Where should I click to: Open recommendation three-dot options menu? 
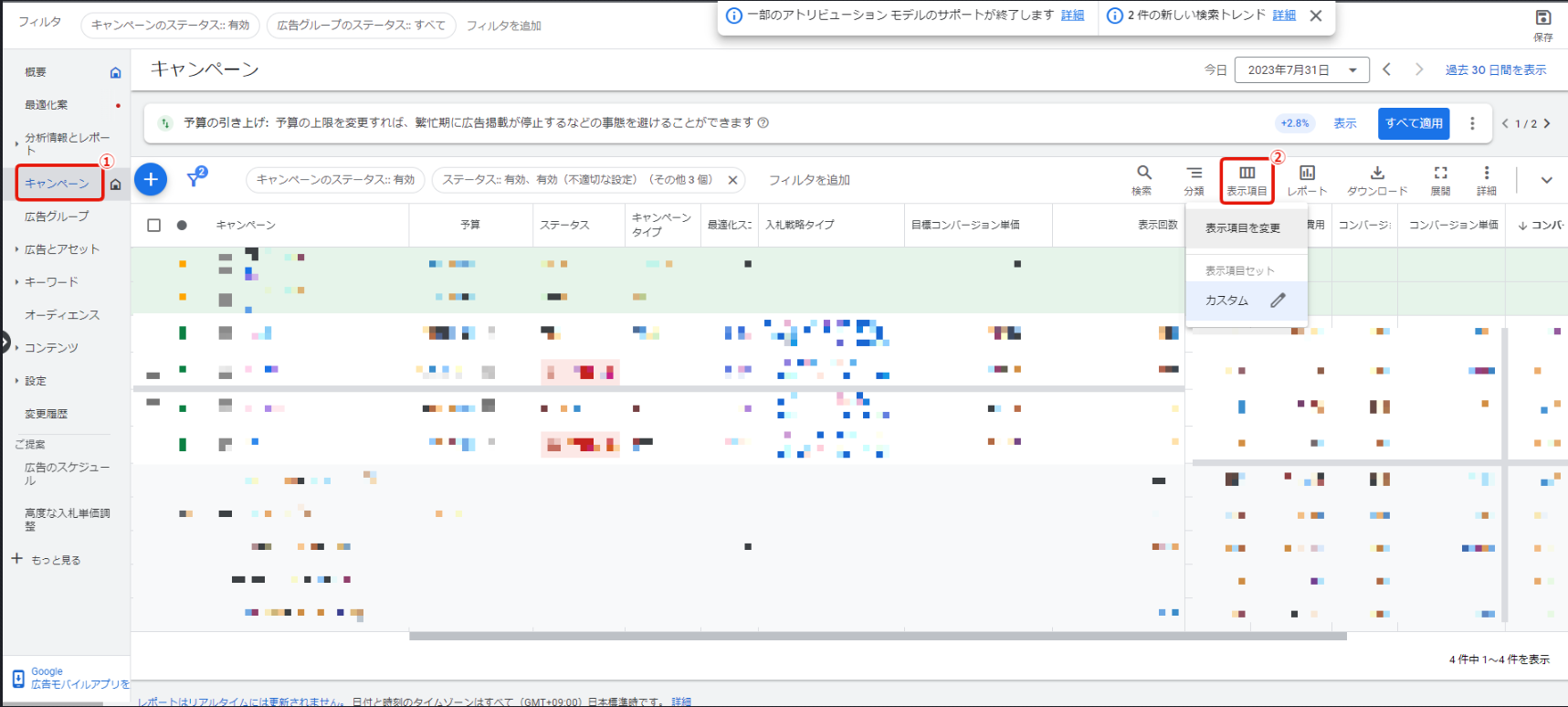click(x=1472, y=123)
